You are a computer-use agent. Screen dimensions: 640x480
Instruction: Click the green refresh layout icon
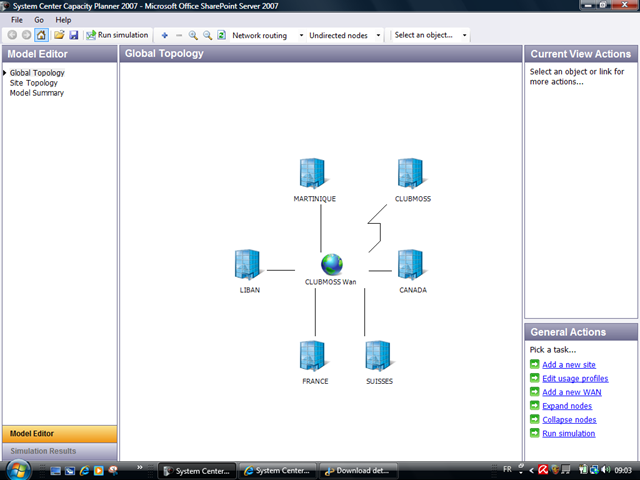[x=221, y=36]
